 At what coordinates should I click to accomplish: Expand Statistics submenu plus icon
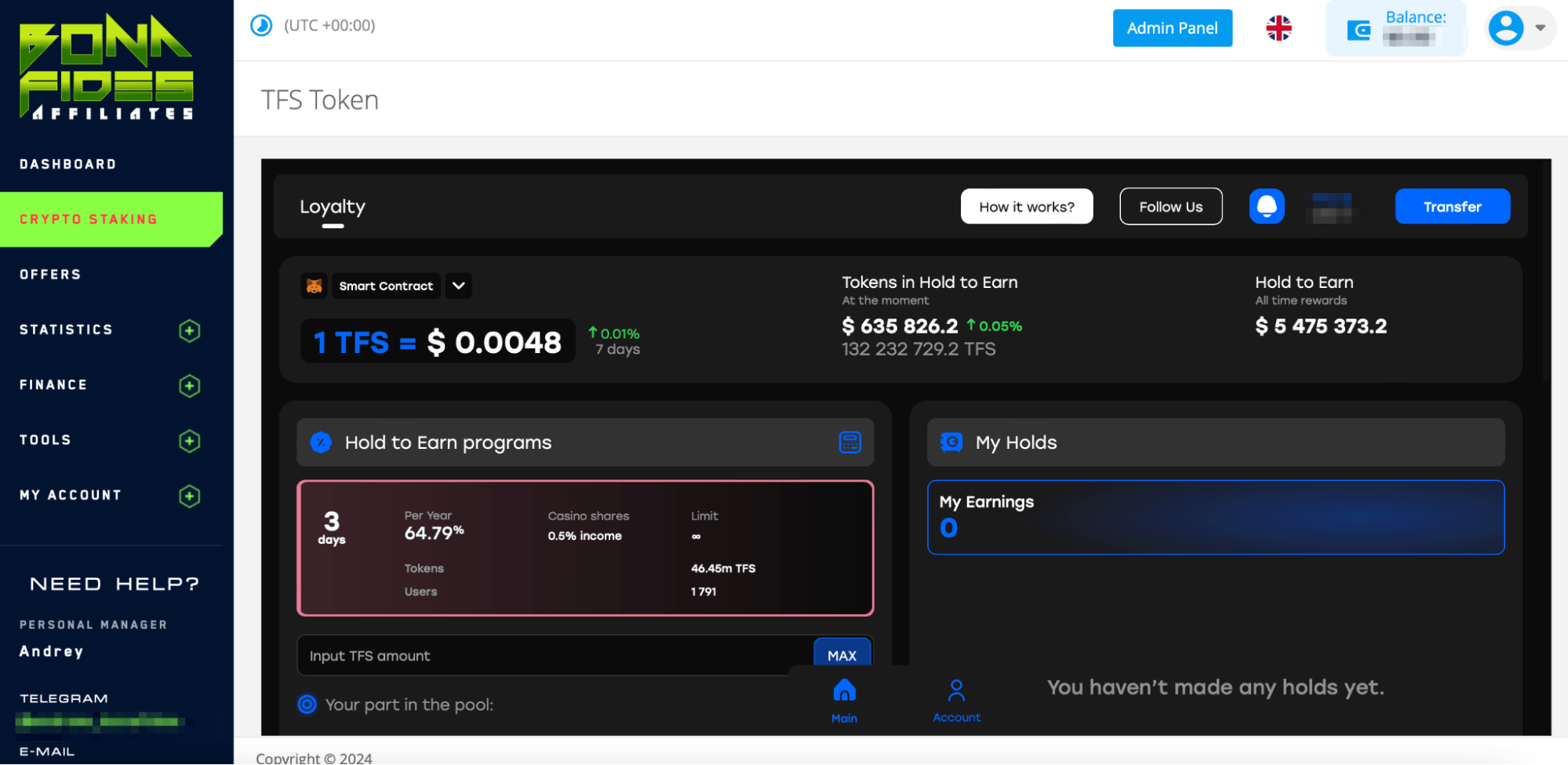tap(189, 330)
